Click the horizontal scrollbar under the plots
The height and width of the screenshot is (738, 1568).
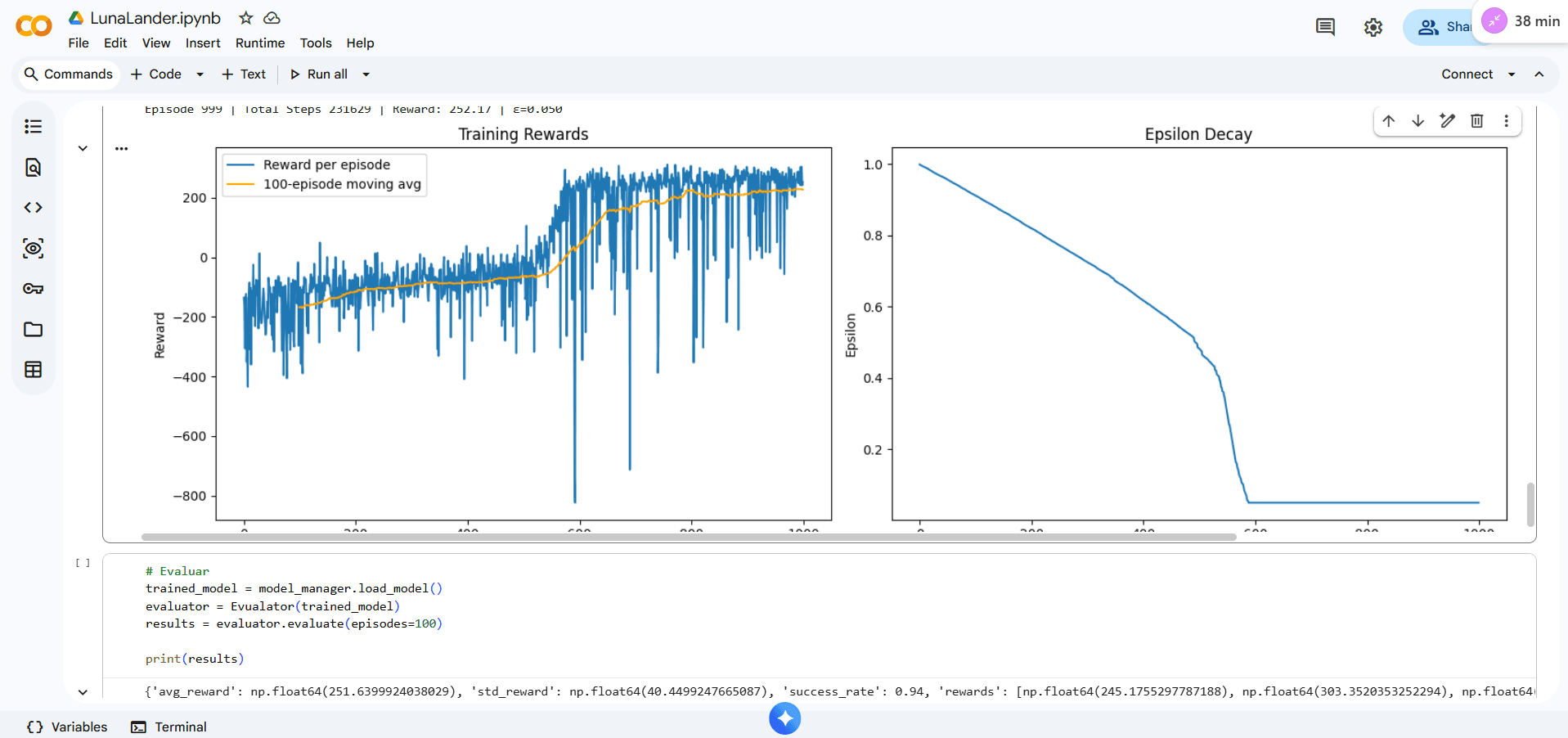click(687, 538)
